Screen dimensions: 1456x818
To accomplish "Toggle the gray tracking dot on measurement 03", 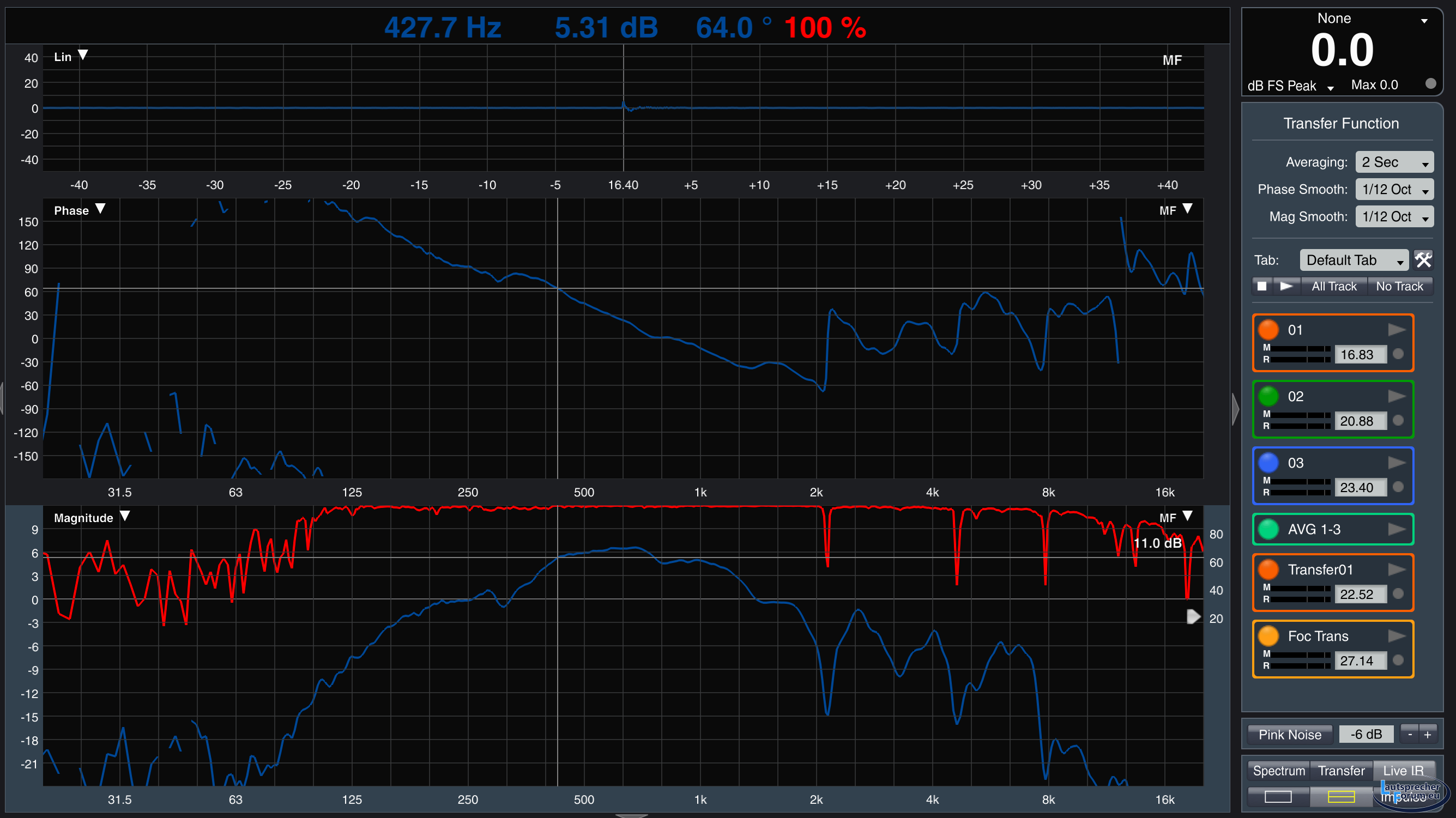I will pos(1398,487).
